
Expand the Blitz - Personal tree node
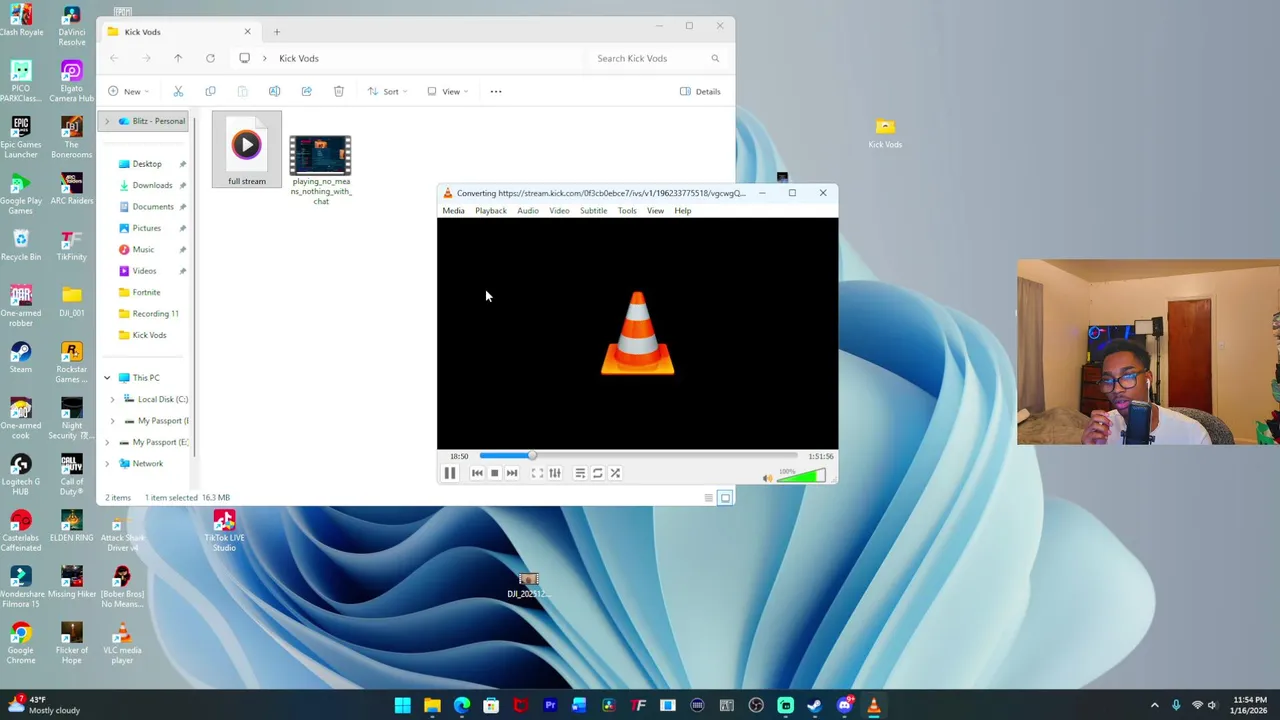[x=107, y=121]
